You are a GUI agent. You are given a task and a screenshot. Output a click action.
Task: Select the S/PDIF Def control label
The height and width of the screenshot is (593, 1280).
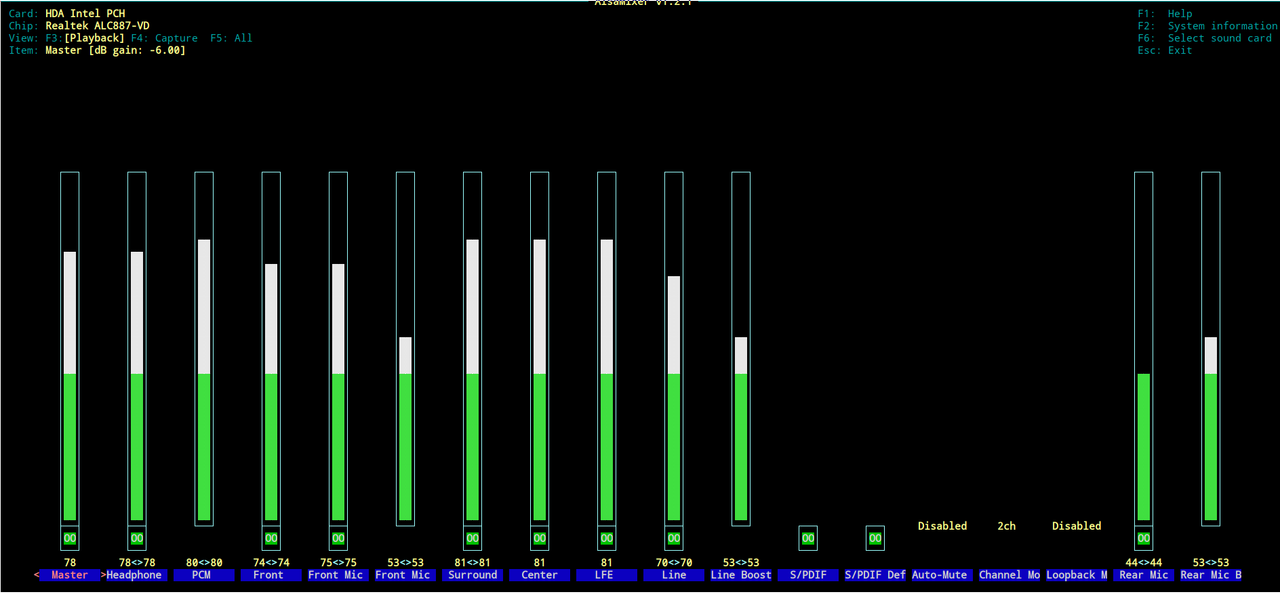tap(875, 575)
